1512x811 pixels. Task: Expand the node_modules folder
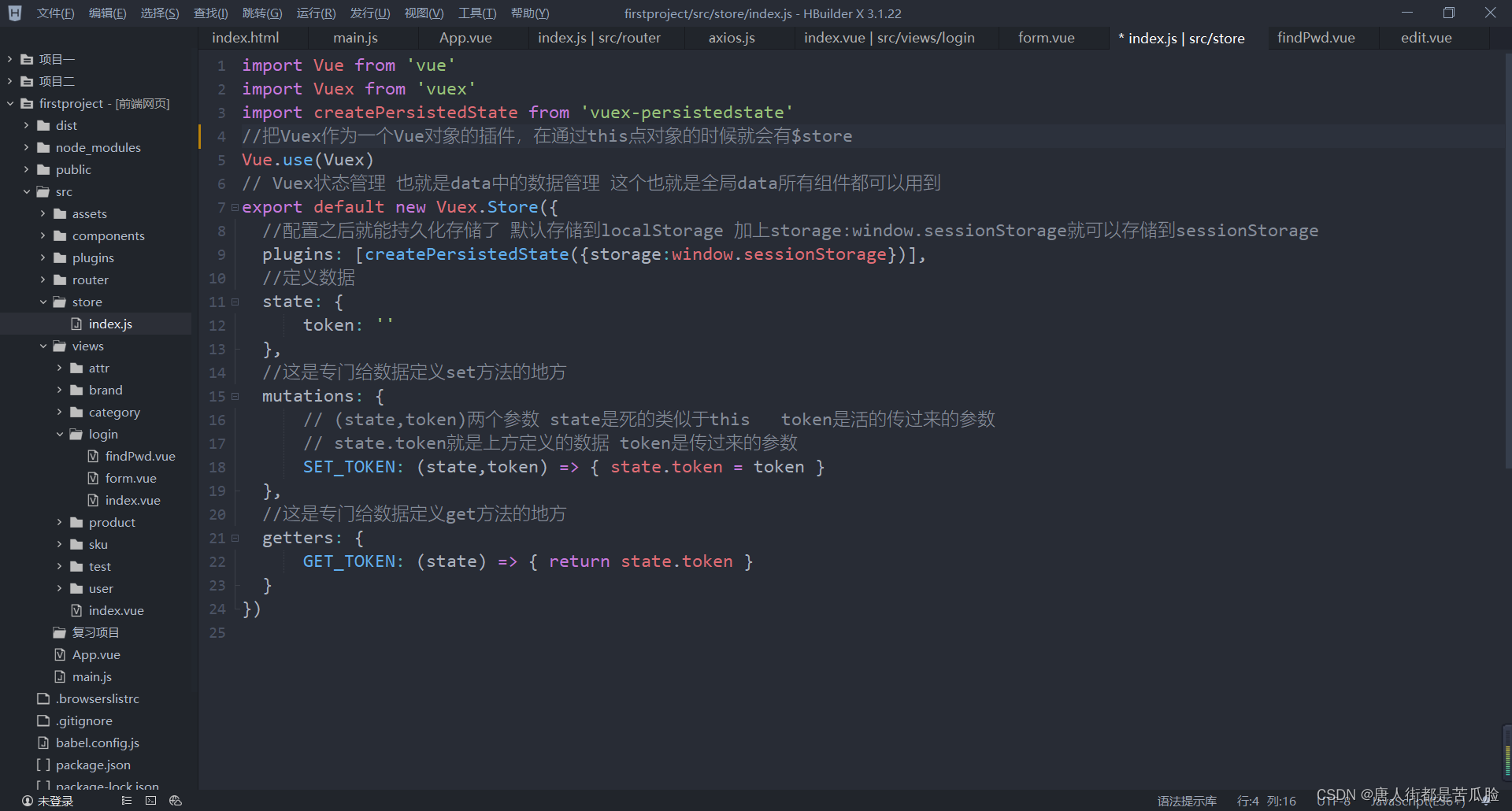(x=26, y=147)
